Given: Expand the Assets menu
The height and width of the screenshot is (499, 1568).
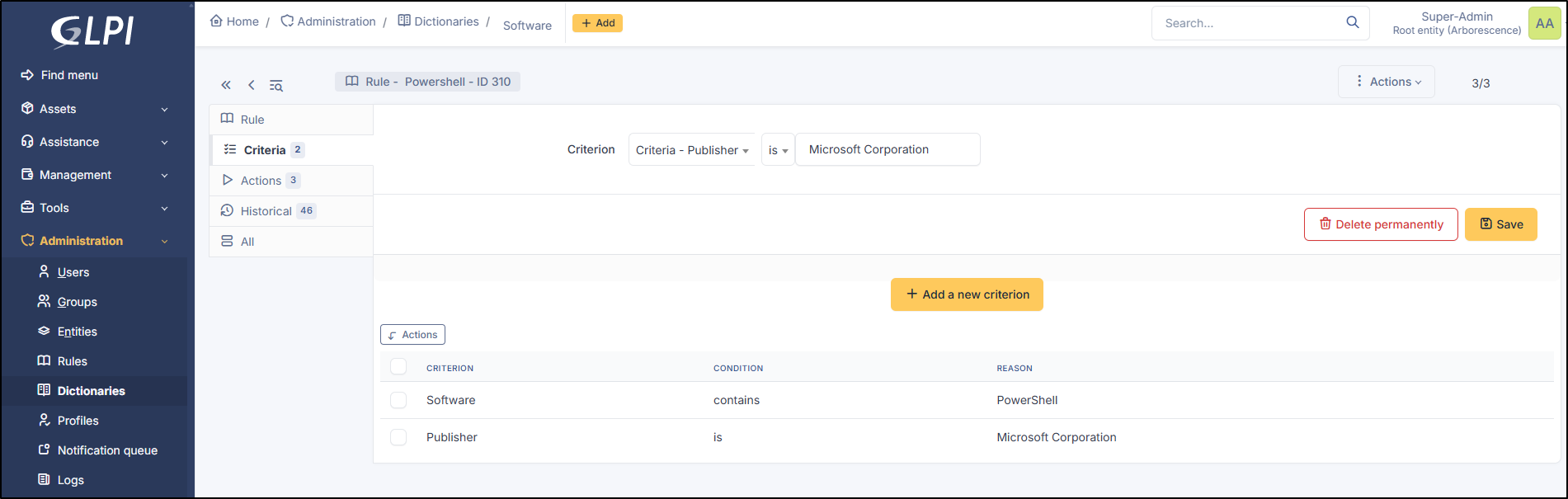Looking at the screenshot, I should point(95,109).
